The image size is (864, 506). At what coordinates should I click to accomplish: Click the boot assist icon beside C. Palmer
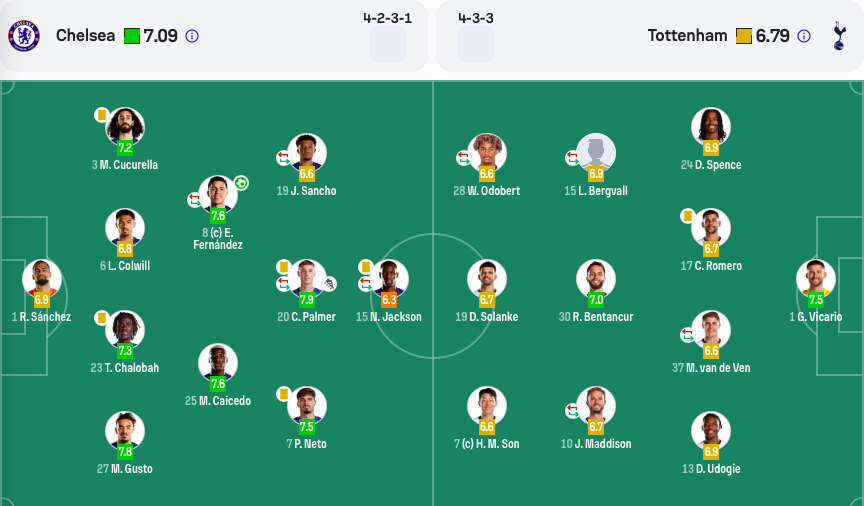click(x=329, y=284)
